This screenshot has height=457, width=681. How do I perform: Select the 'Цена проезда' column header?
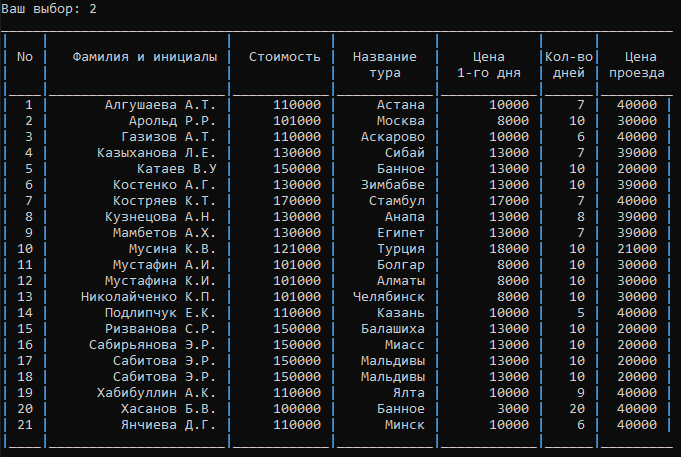(637, 65)
